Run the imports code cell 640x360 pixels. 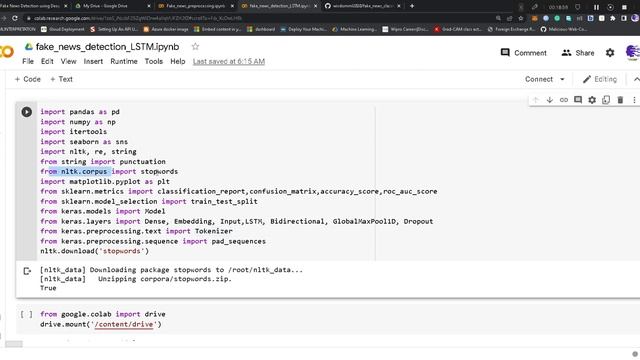(27, 112)
